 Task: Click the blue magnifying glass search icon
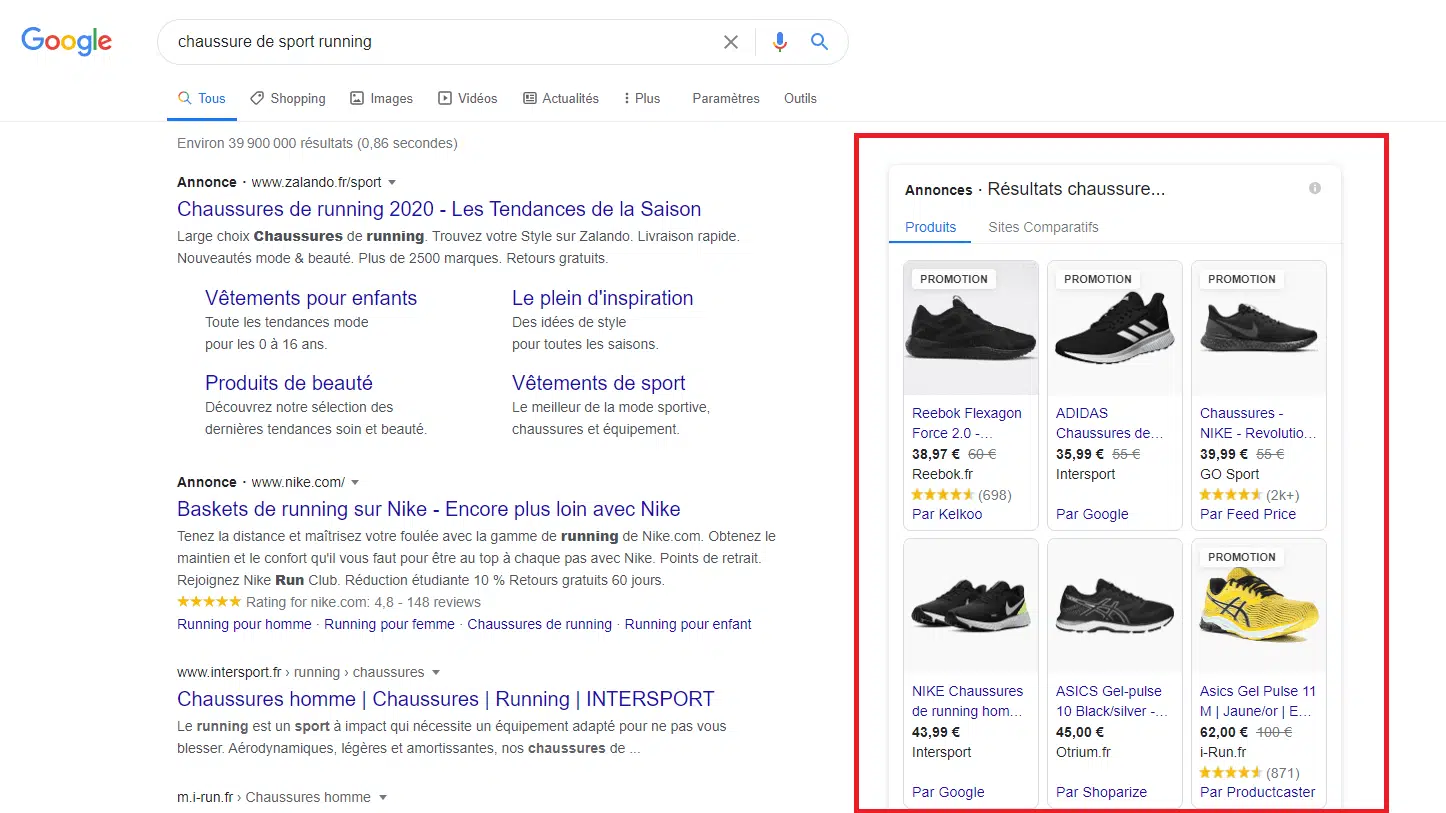pyautogui.click(x=819, y=42)
